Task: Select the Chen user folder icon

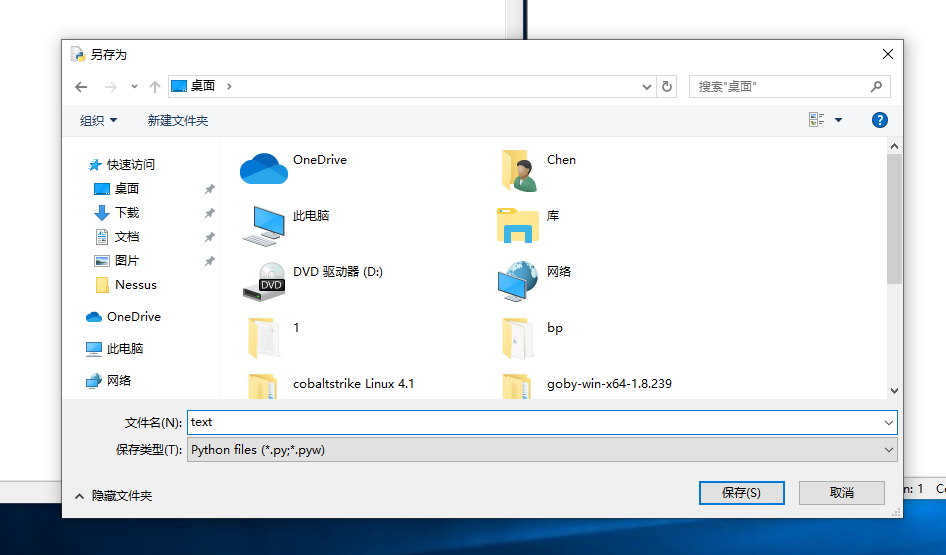Action: [x=518, y=170]
